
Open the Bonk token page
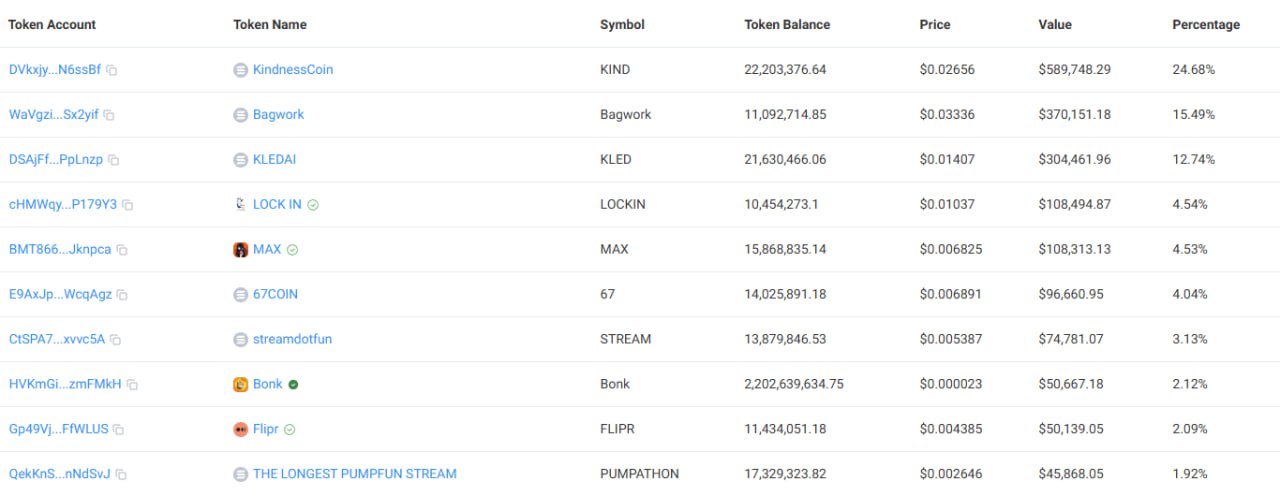point(268,385)
